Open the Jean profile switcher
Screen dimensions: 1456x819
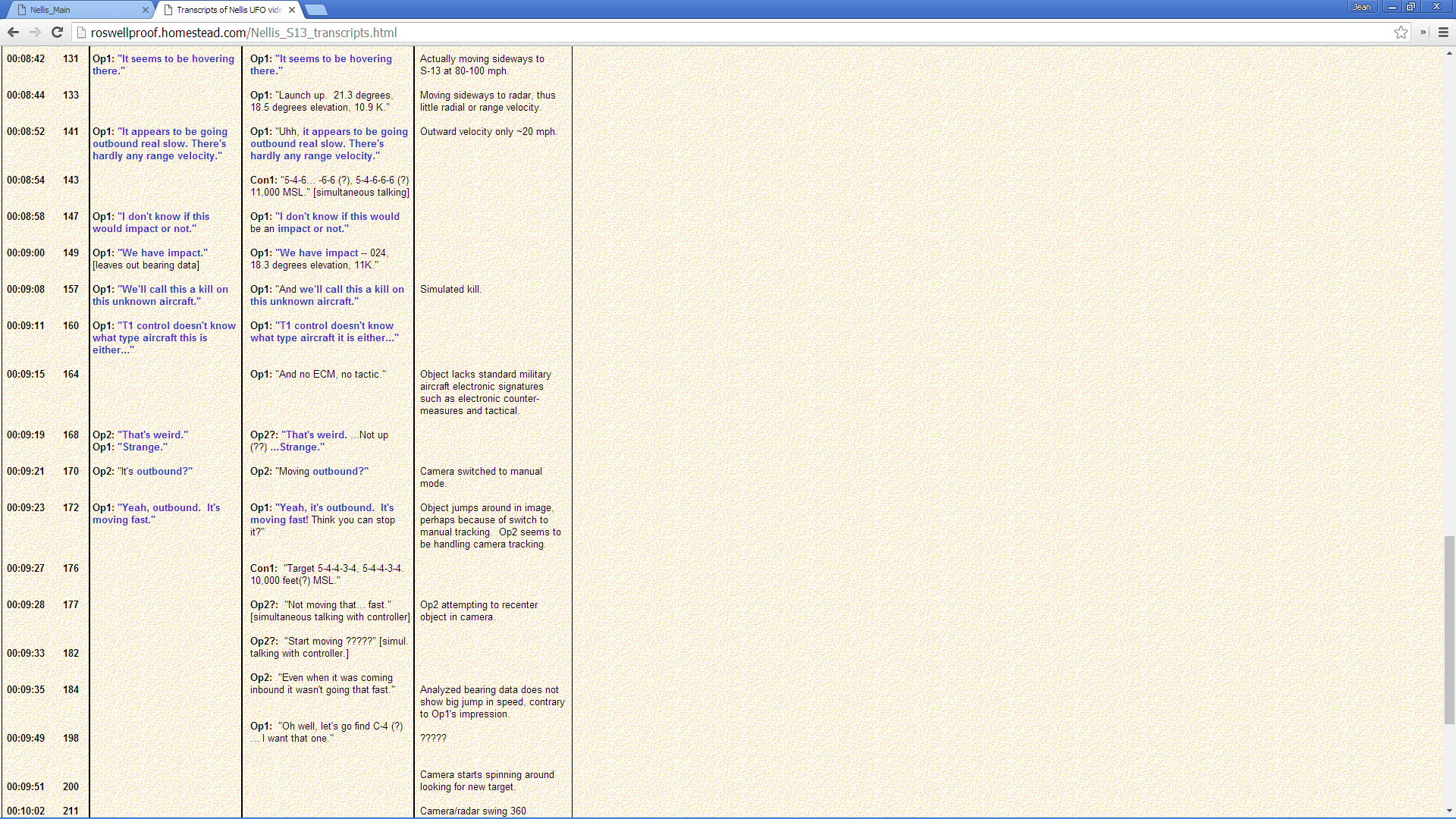1362,7
